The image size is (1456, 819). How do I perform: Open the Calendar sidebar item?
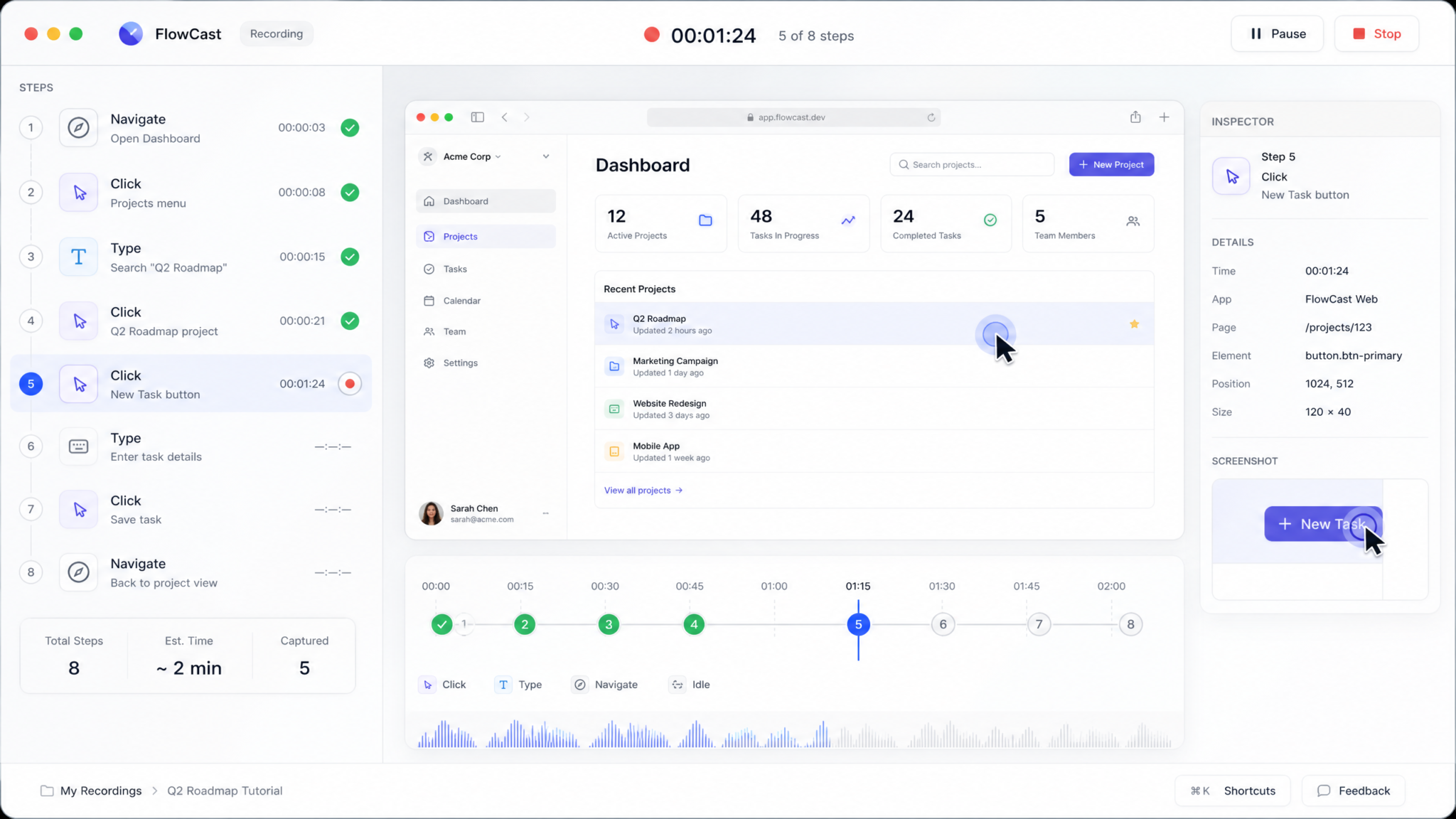click(x=486, y=301)
